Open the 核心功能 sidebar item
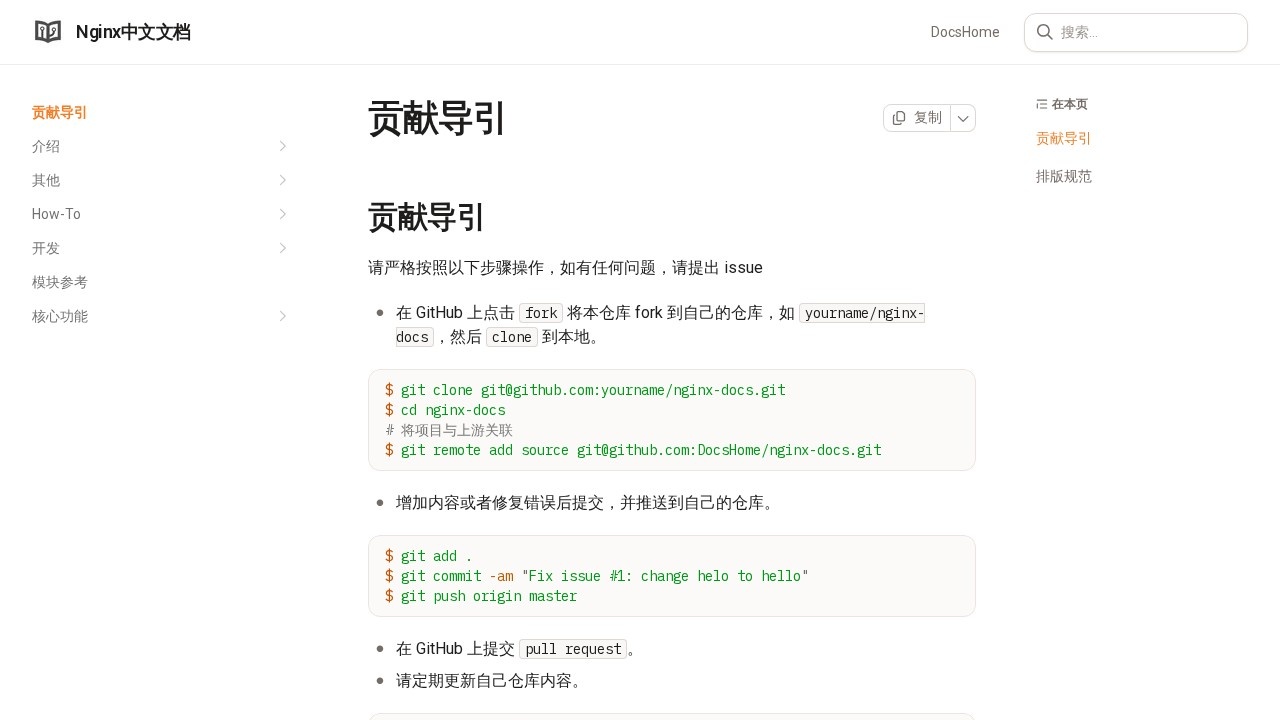The image size is (1280, 720). coord(60,316)
